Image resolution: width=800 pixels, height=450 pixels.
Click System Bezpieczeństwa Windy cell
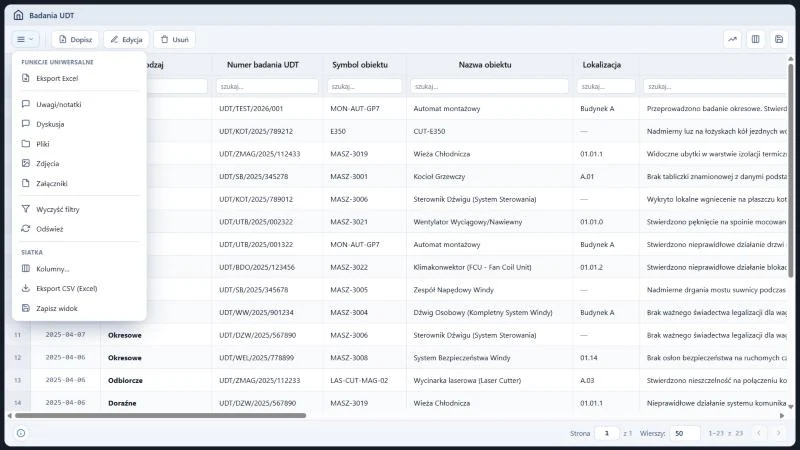pyautogui.click(x=462, y=358)
